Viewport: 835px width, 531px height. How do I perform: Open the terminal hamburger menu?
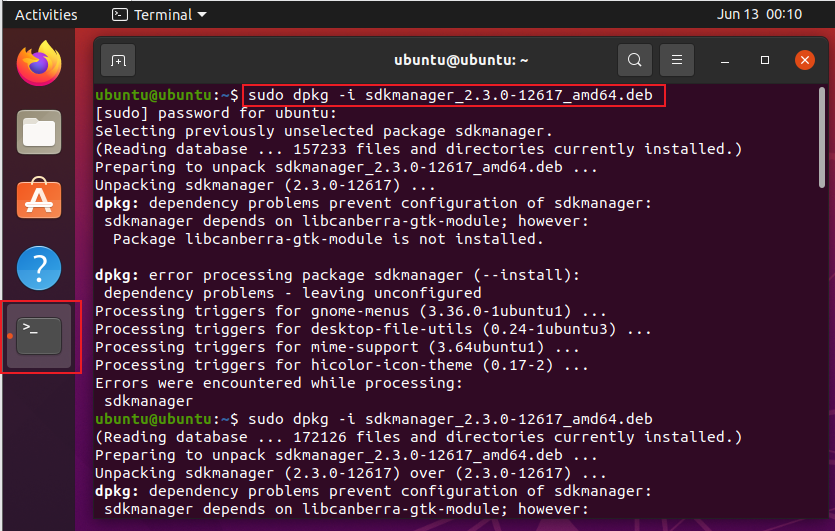click(676, 60)
